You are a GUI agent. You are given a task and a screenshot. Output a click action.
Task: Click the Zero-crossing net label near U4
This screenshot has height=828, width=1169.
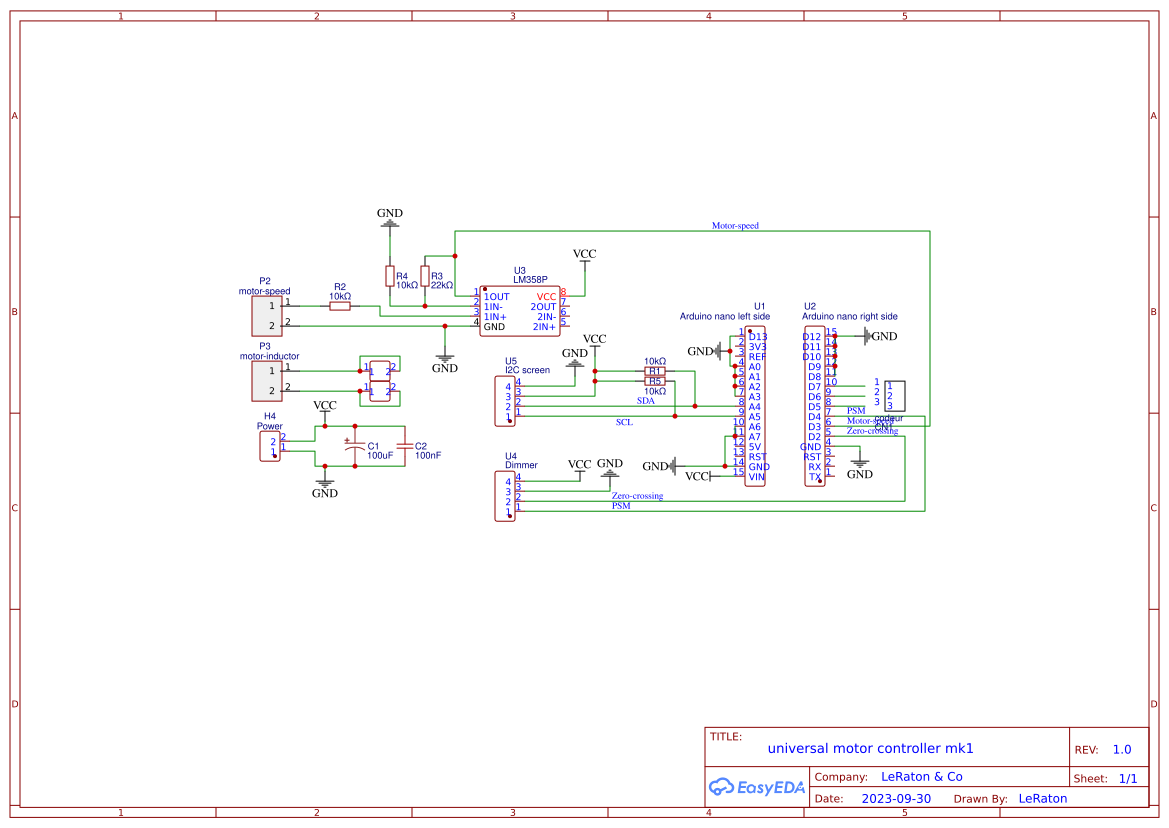click(638, 495)
